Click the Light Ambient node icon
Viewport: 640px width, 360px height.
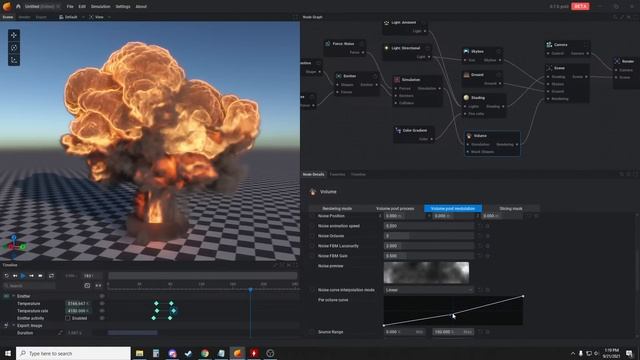pos(387,22)
